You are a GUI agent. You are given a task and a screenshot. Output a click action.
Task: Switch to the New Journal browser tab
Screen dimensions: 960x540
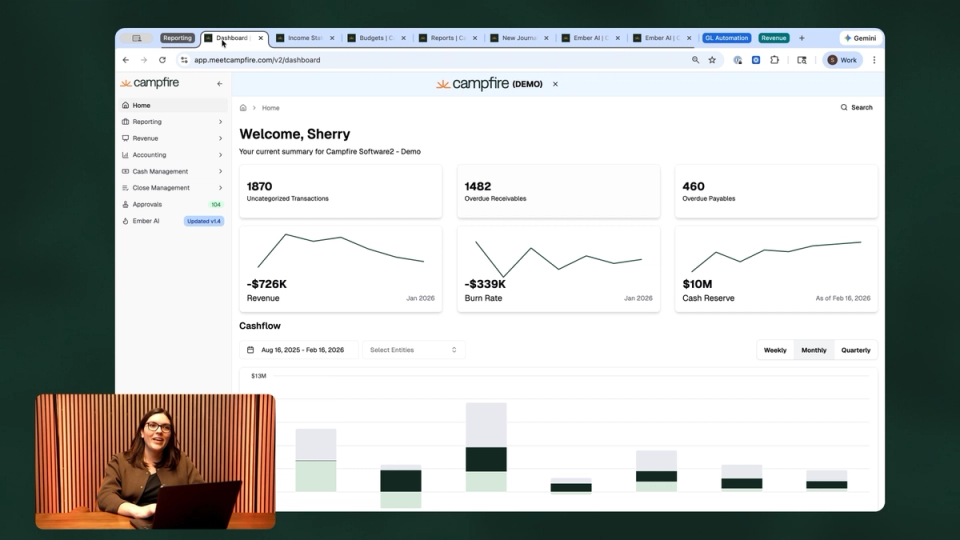click(519, 38)
